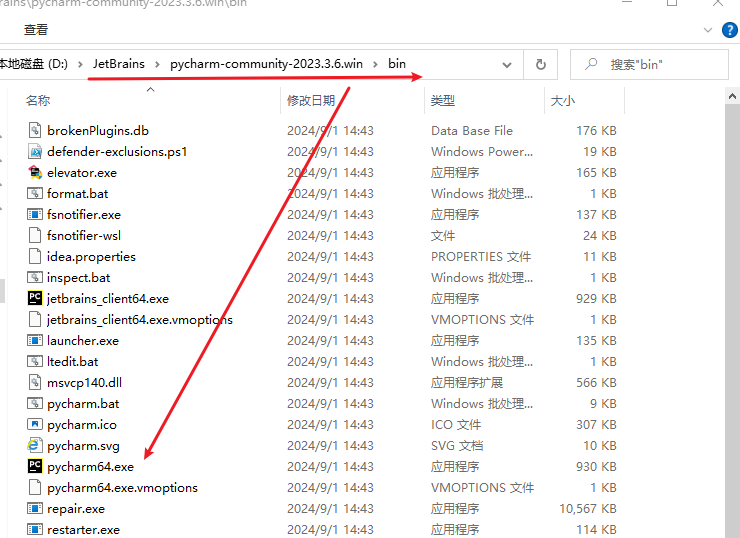740x538 pixels.
Task: Select the launcher.exe icon
Action: click(35, 340)
